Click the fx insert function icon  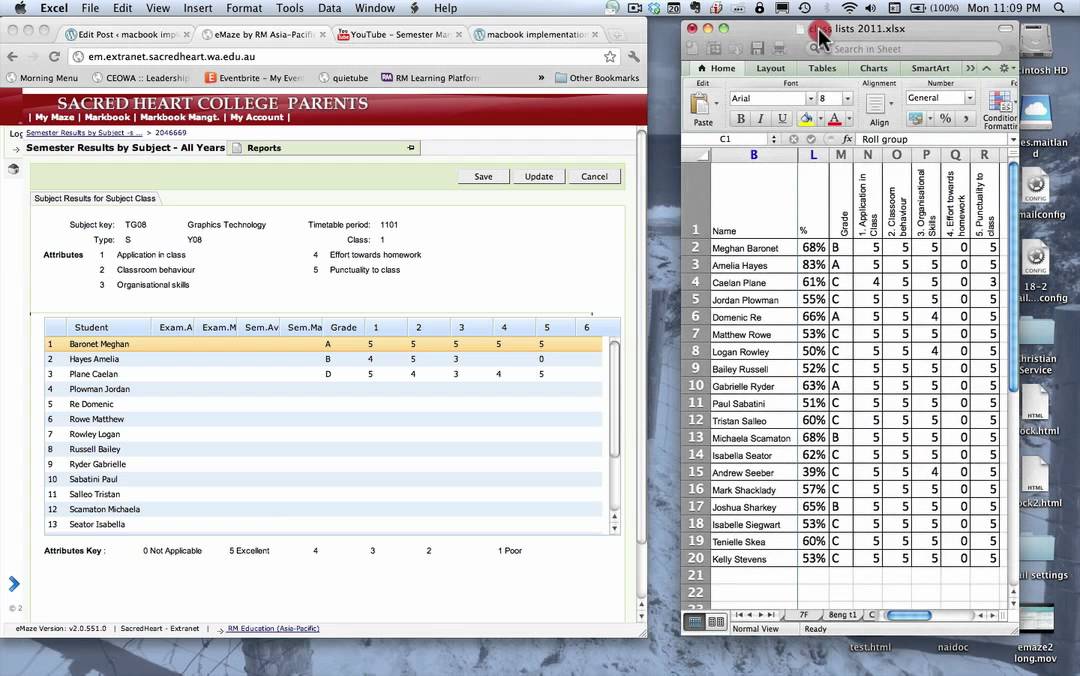pyautogui.click(x=847, y=139)
